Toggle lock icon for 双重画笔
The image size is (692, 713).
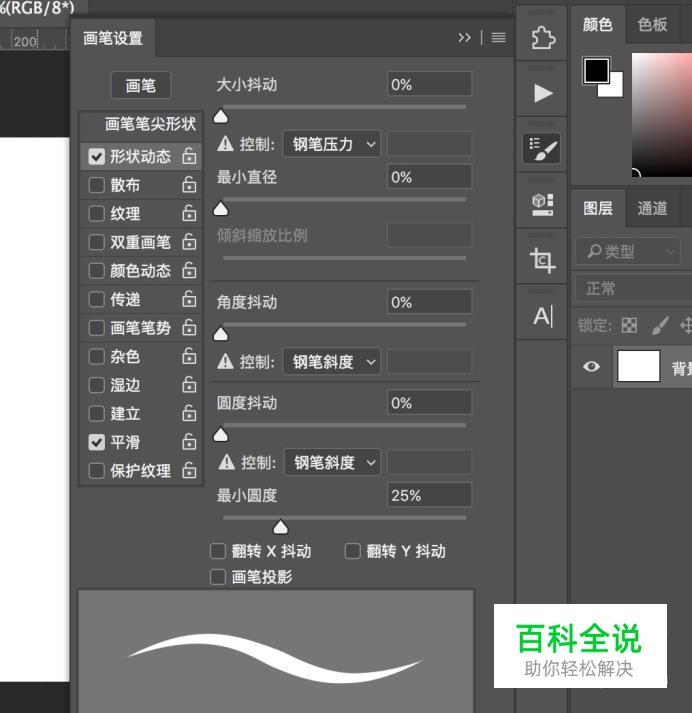[x=189, y=241]
